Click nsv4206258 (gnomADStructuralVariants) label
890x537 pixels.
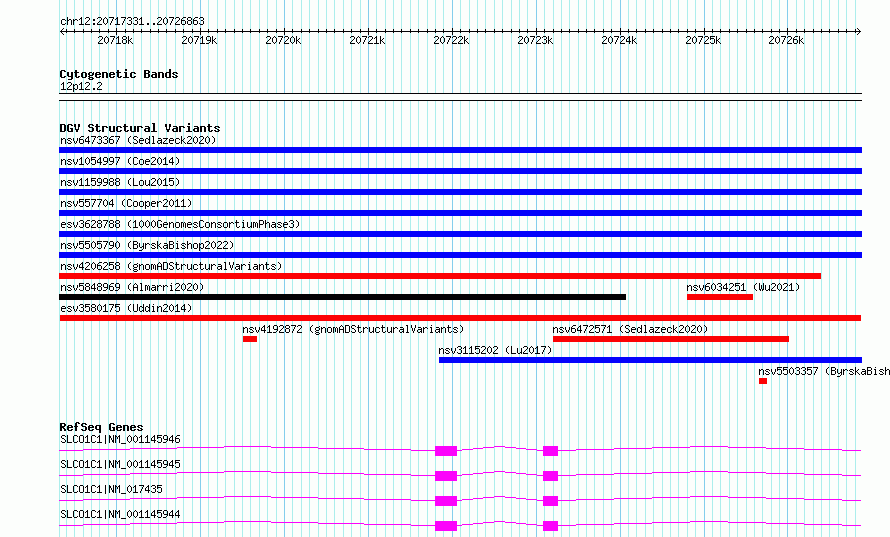(171, 266)
